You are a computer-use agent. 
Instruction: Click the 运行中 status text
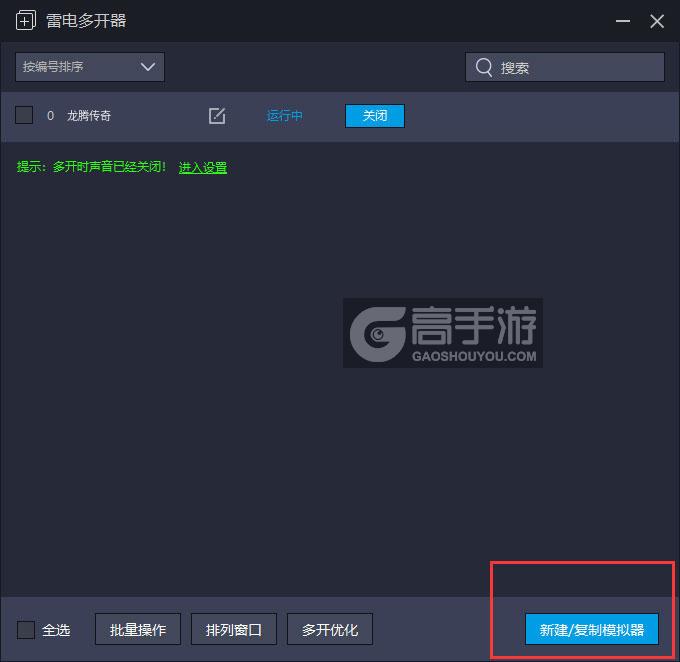click(284, 116)
